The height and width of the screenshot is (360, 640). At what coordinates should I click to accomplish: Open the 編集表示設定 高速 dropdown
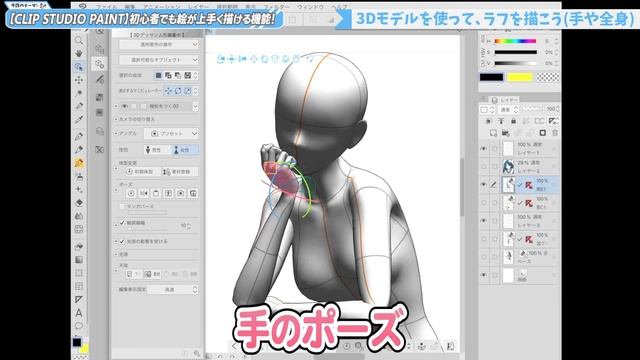(173, 289)
